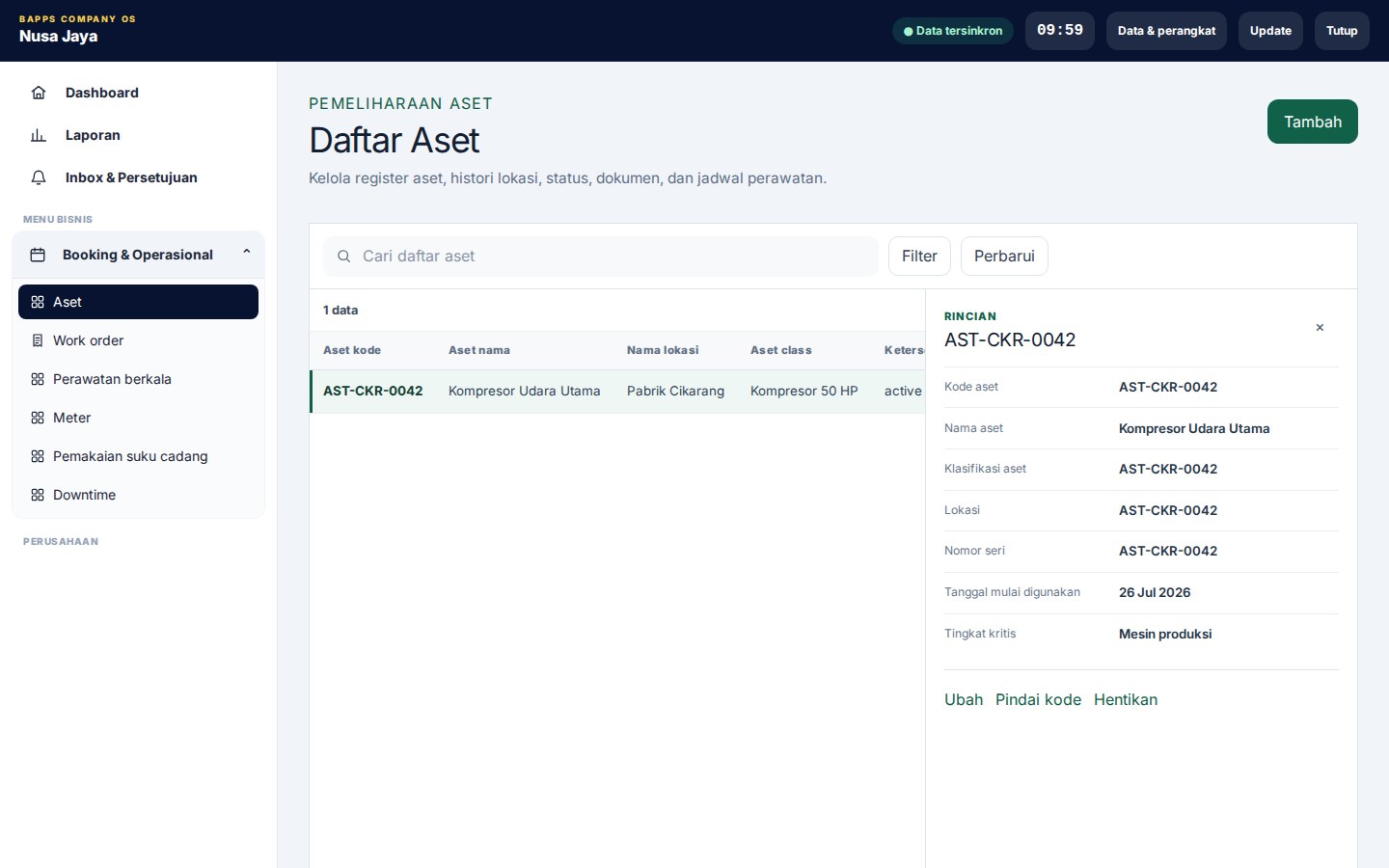Click the Pabrik Cikarang cell
This screenshot has height=868, width=1389.
click(675, 391)
